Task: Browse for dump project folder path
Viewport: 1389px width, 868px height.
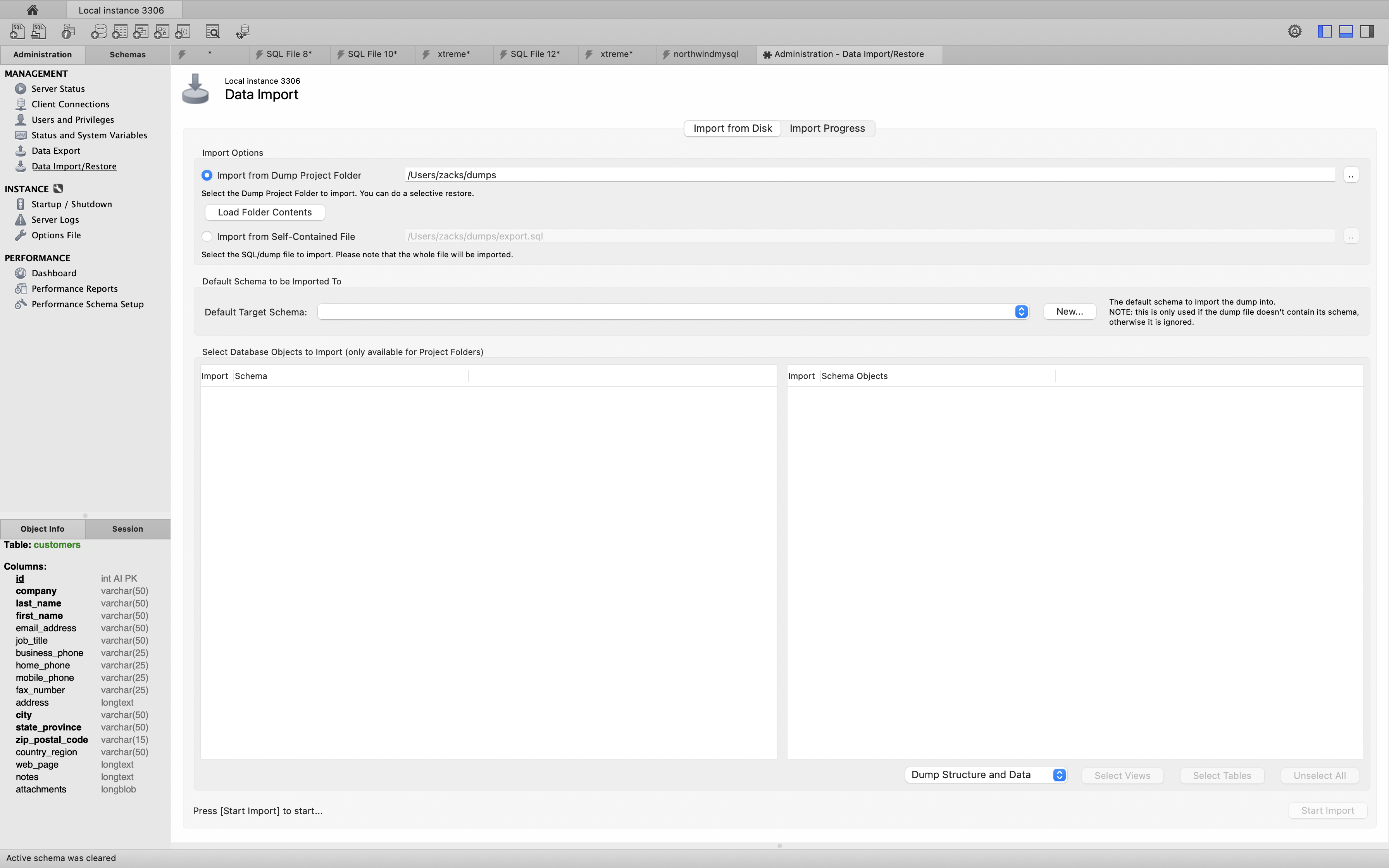Action: point(1351,175)
